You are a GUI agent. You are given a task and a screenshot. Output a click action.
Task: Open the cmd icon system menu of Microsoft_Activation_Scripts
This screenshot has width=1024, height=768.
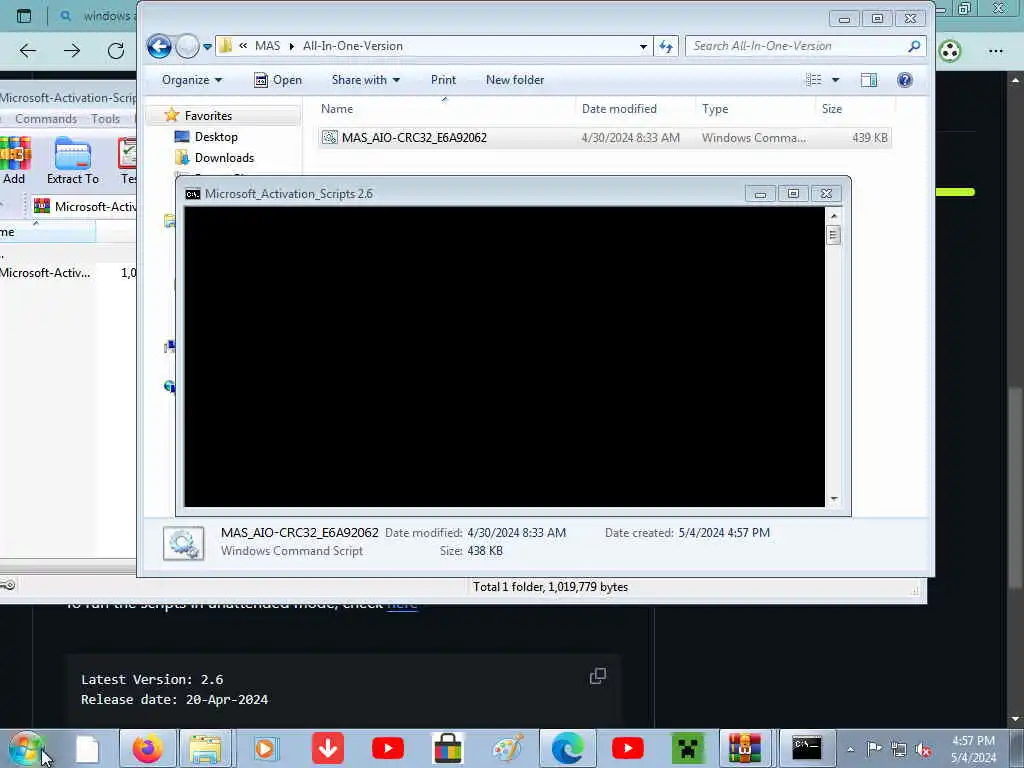click(x=193, y=194)
